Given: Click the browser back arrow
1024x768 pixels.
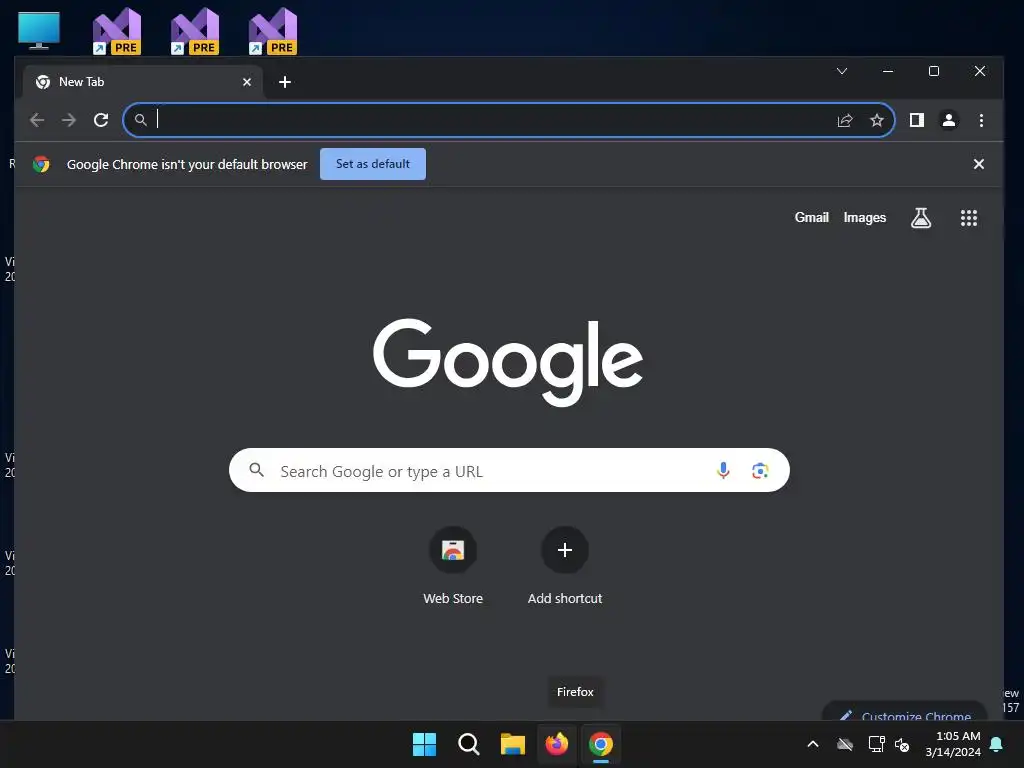Looking at the screenshot, I should tap(37, 120).
